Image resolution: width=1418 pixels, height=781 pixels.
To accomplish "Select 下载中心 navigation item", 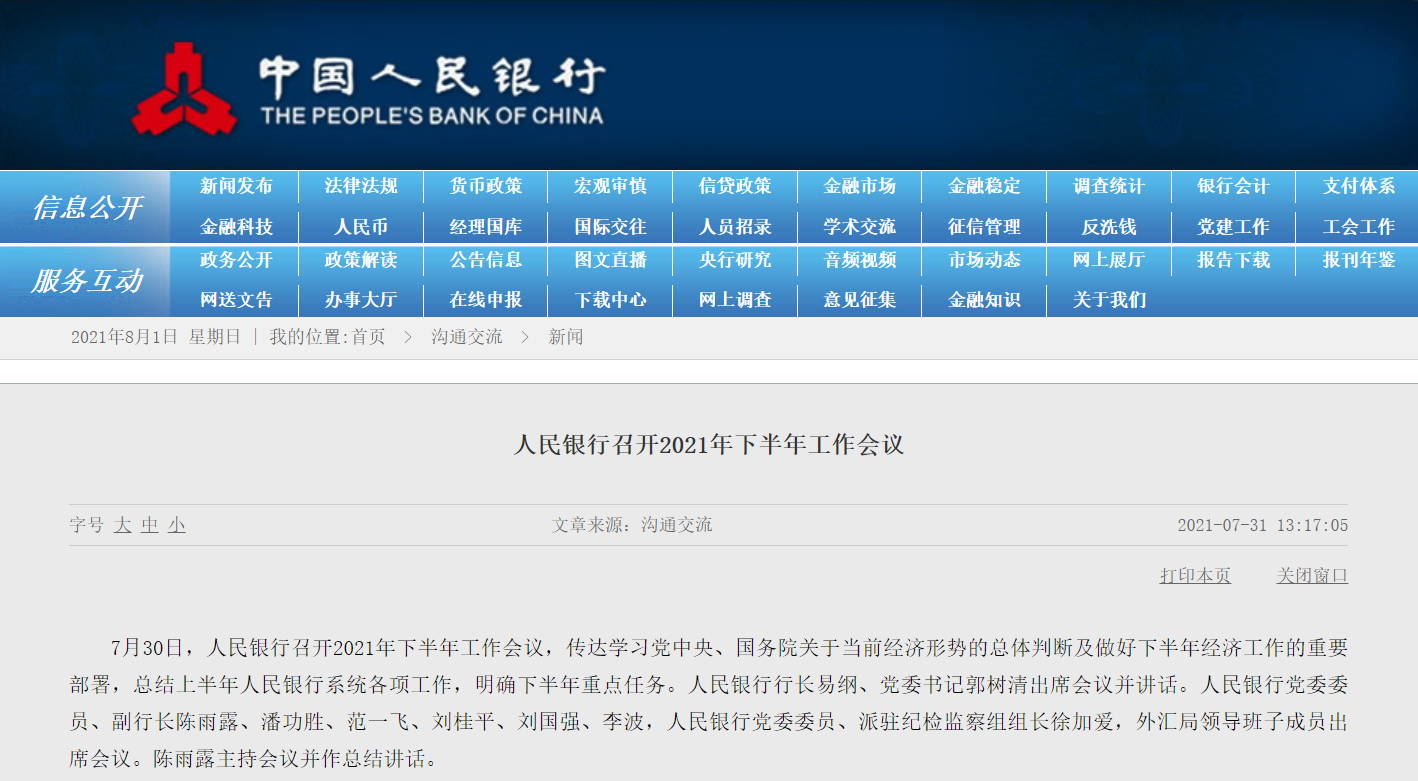I will point(610,300).
